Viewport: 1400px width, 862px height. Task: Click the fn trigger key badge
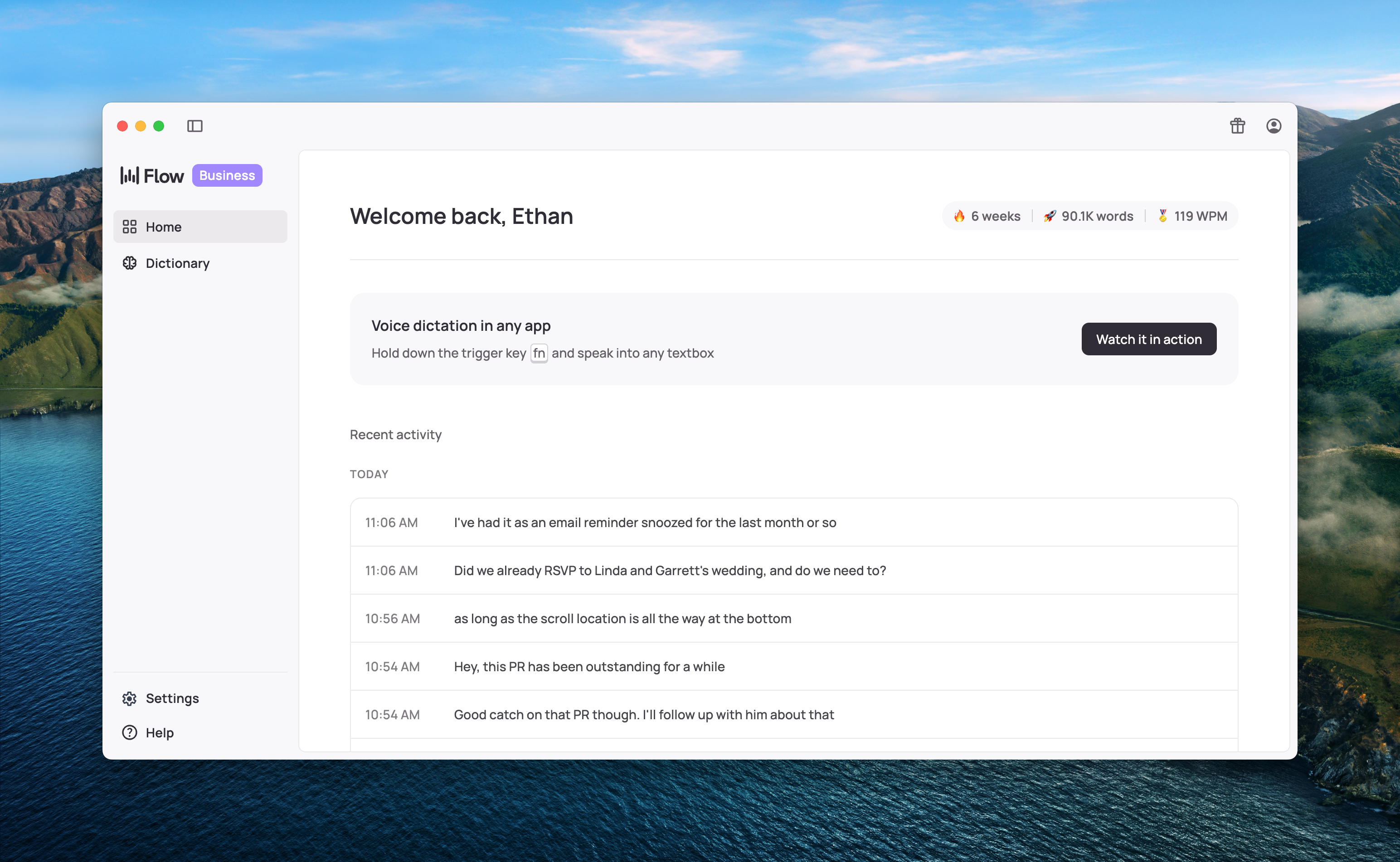click(539, 353)
